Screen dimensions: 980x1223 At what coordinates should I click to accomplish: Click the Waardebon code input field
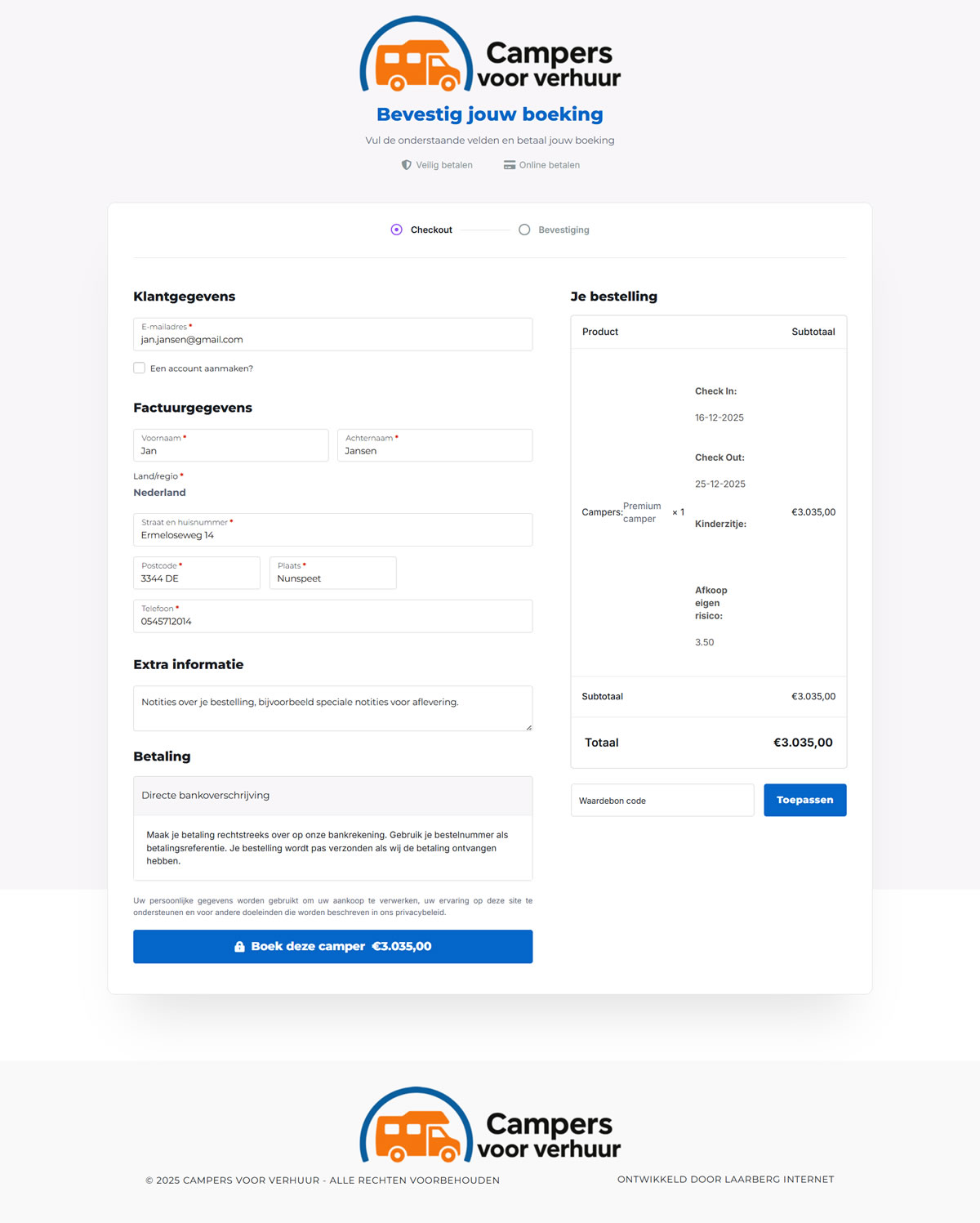[x=661, y=801]
